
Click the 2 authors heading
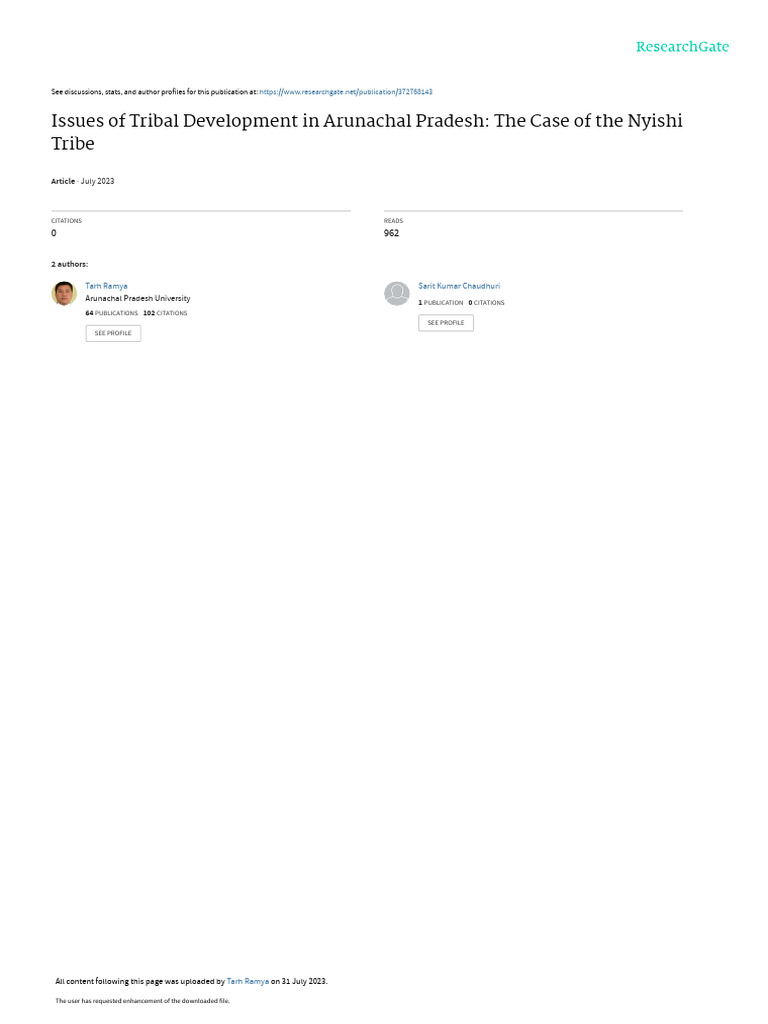coord(69,264)
